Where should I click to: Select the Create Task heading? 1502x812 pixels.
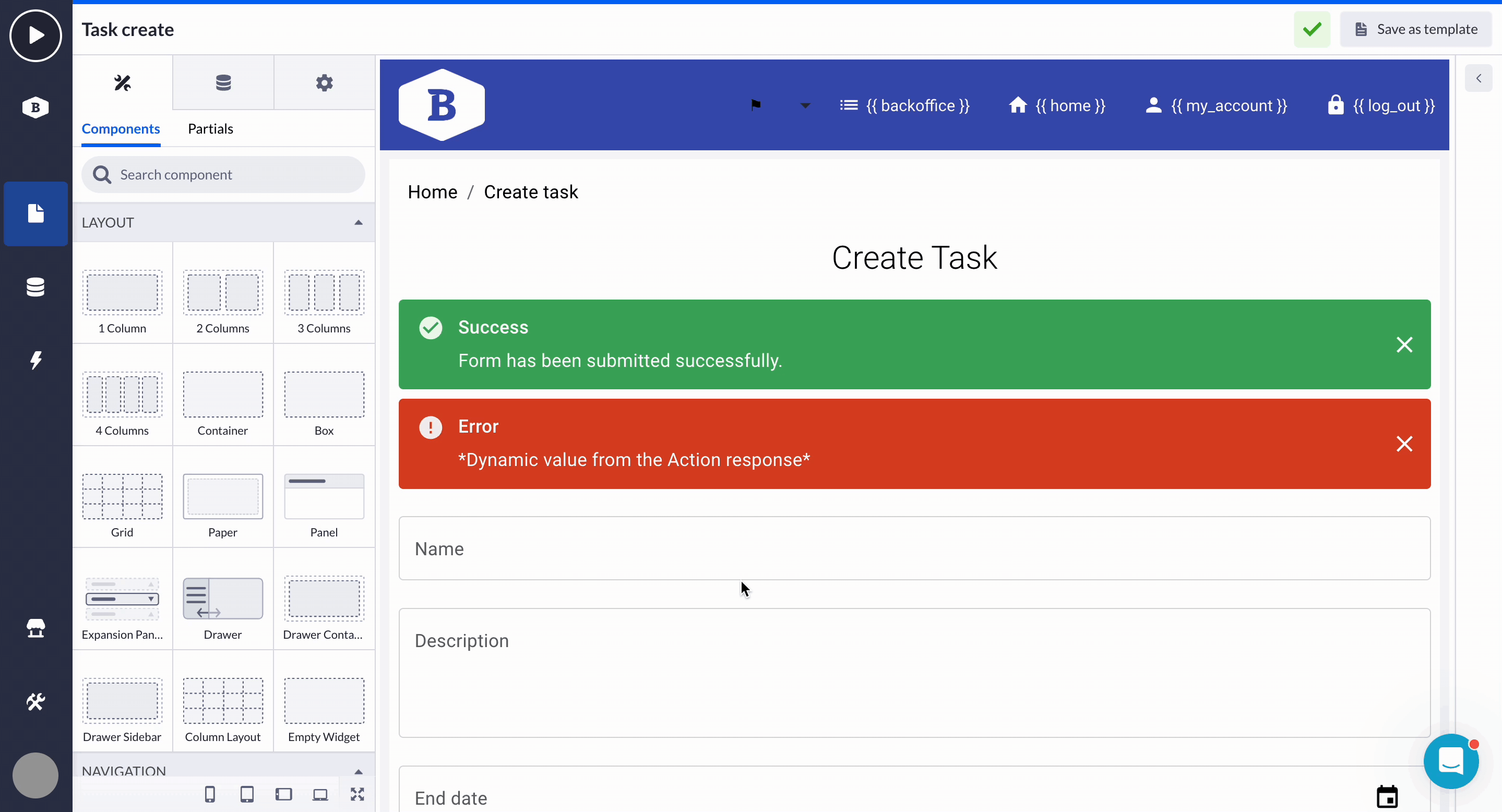pos(914,258)
